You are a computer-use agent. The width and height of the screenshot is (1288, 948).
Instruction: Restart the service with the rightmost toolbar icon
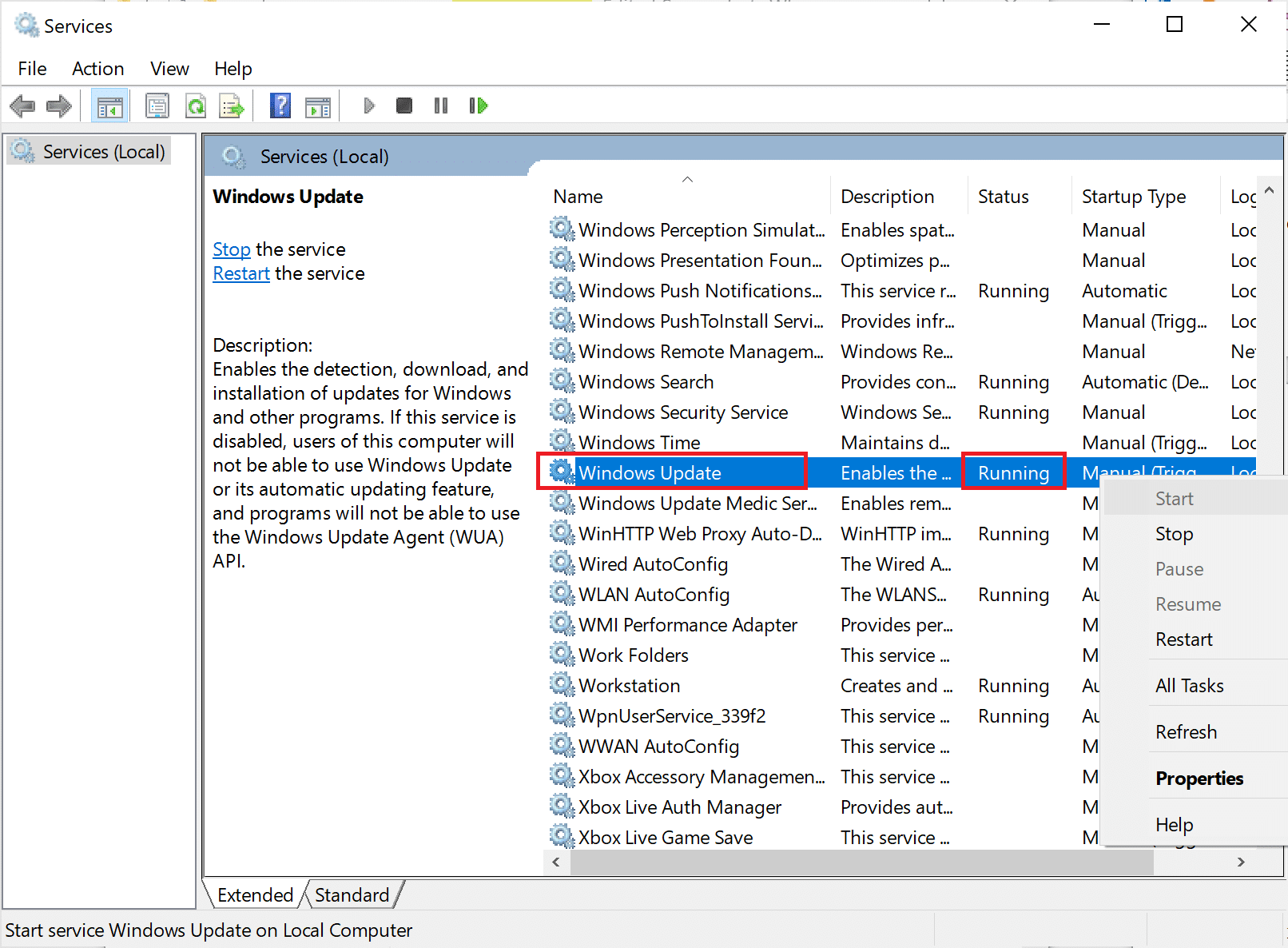pyautogui.click(x=478, y=105)
